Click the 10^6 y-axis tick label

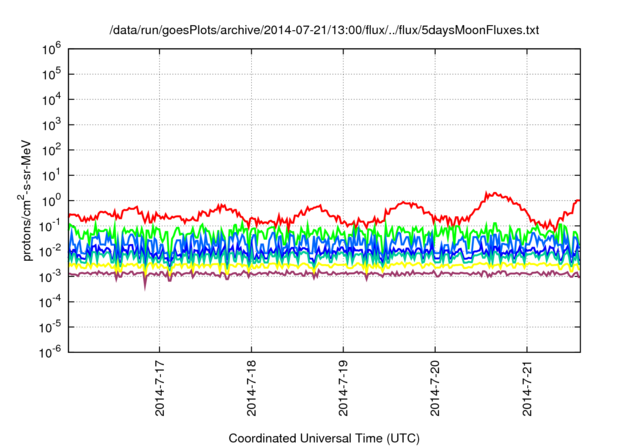point(52,48)
